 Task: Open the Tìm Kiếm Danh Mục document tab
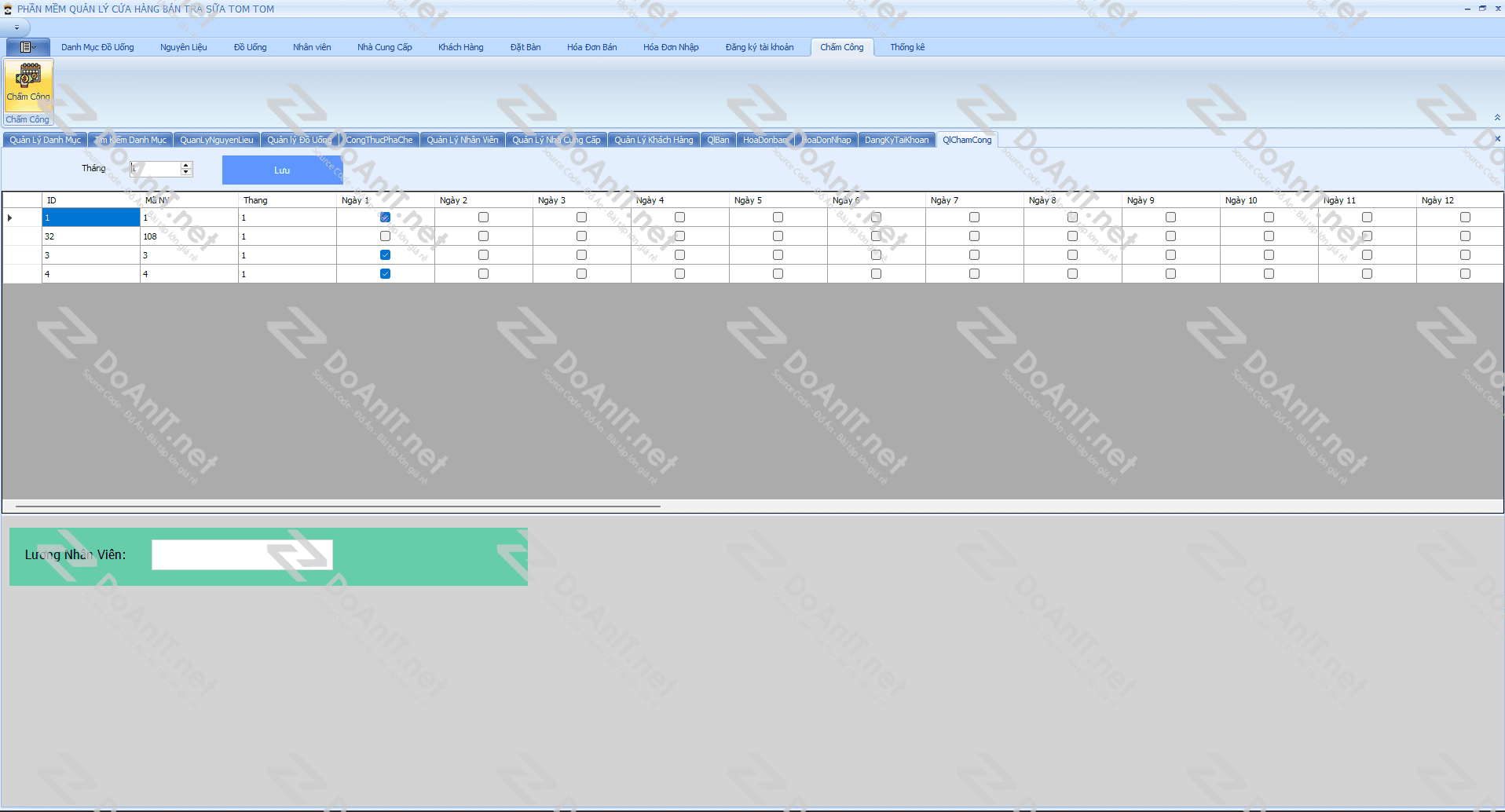(130, 140)
